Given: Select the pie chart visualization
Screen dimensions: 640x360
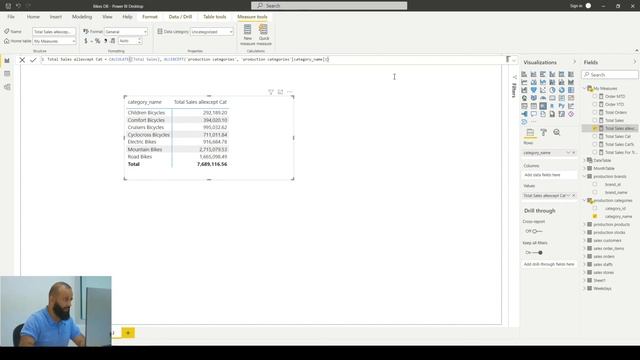Looking at the screenshot, I should [552, 90].
